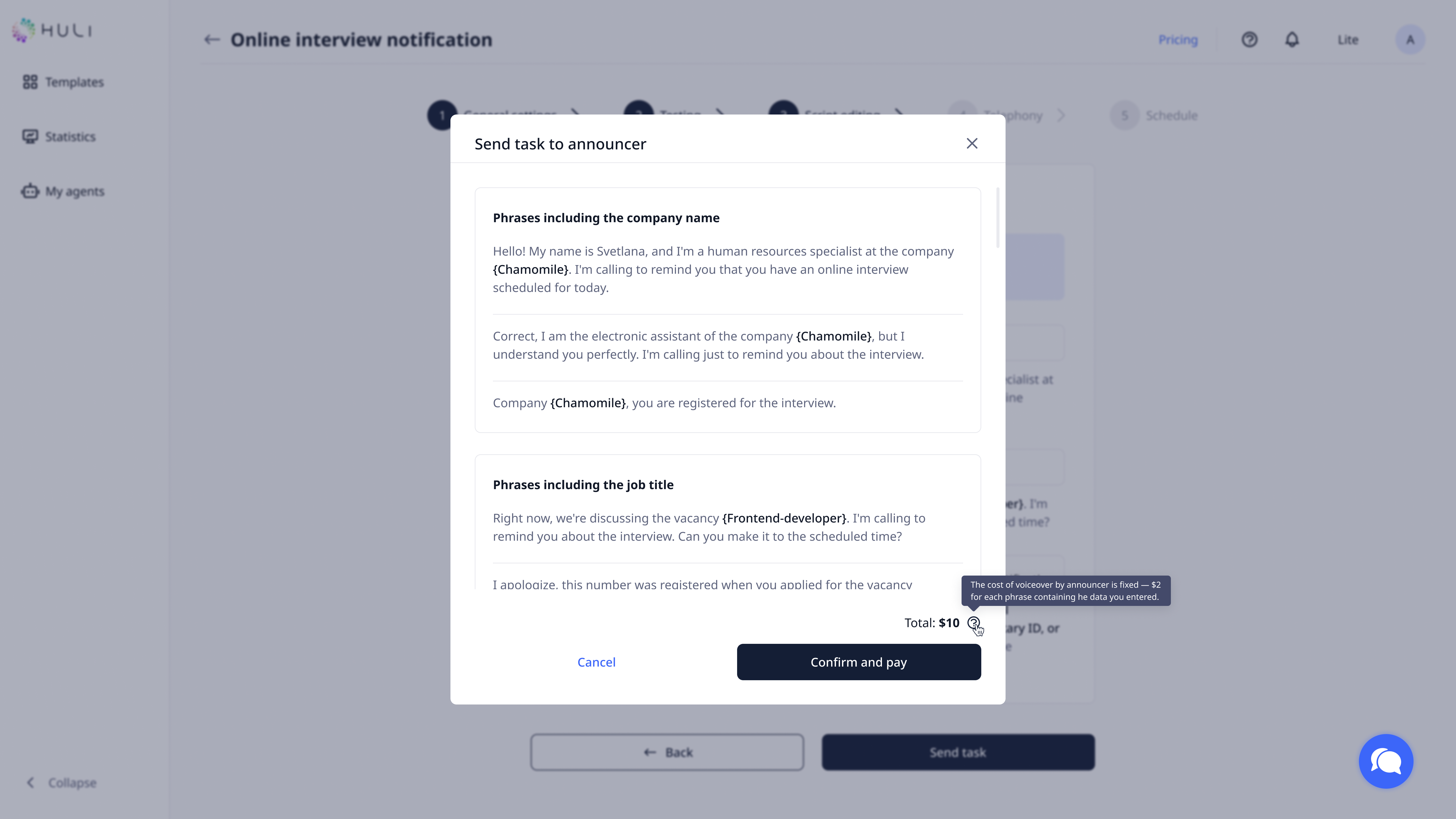Open notifications bell
The width and height of the screenshot is (1456, 819).
click(x=1292, y=40)
